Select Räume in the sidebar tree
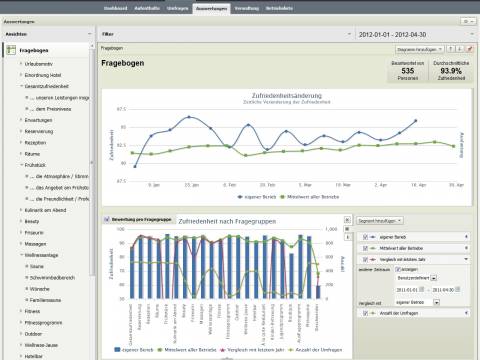Image resolution: width=480 pixels, height=360 pixels. pos(32,154)
